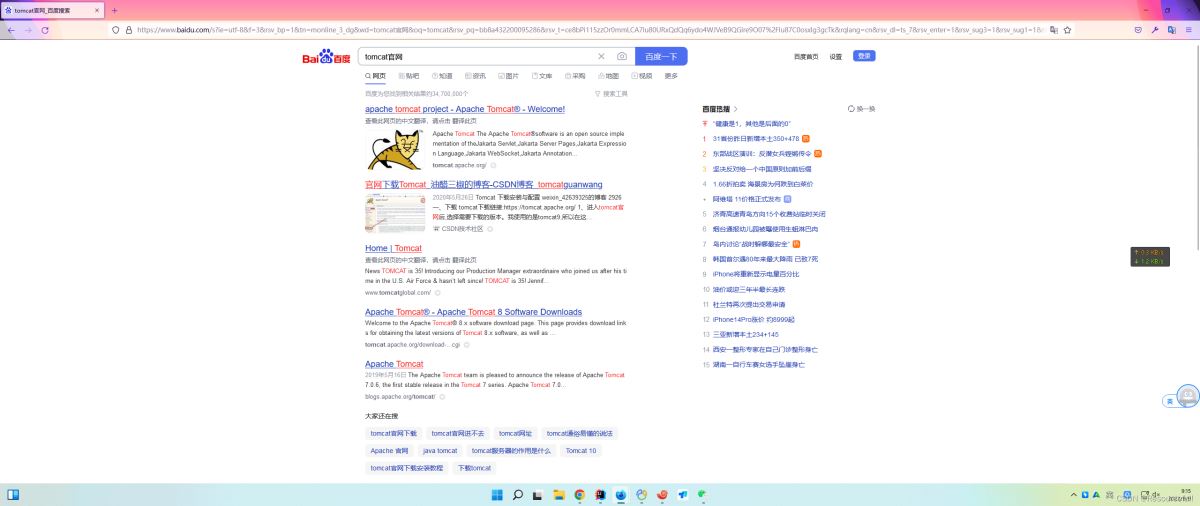This screenshot has height=506, width=1200.
Task: Open hot item 31省份昨日新增本土350+478
Action: click(x=756, y=138)
